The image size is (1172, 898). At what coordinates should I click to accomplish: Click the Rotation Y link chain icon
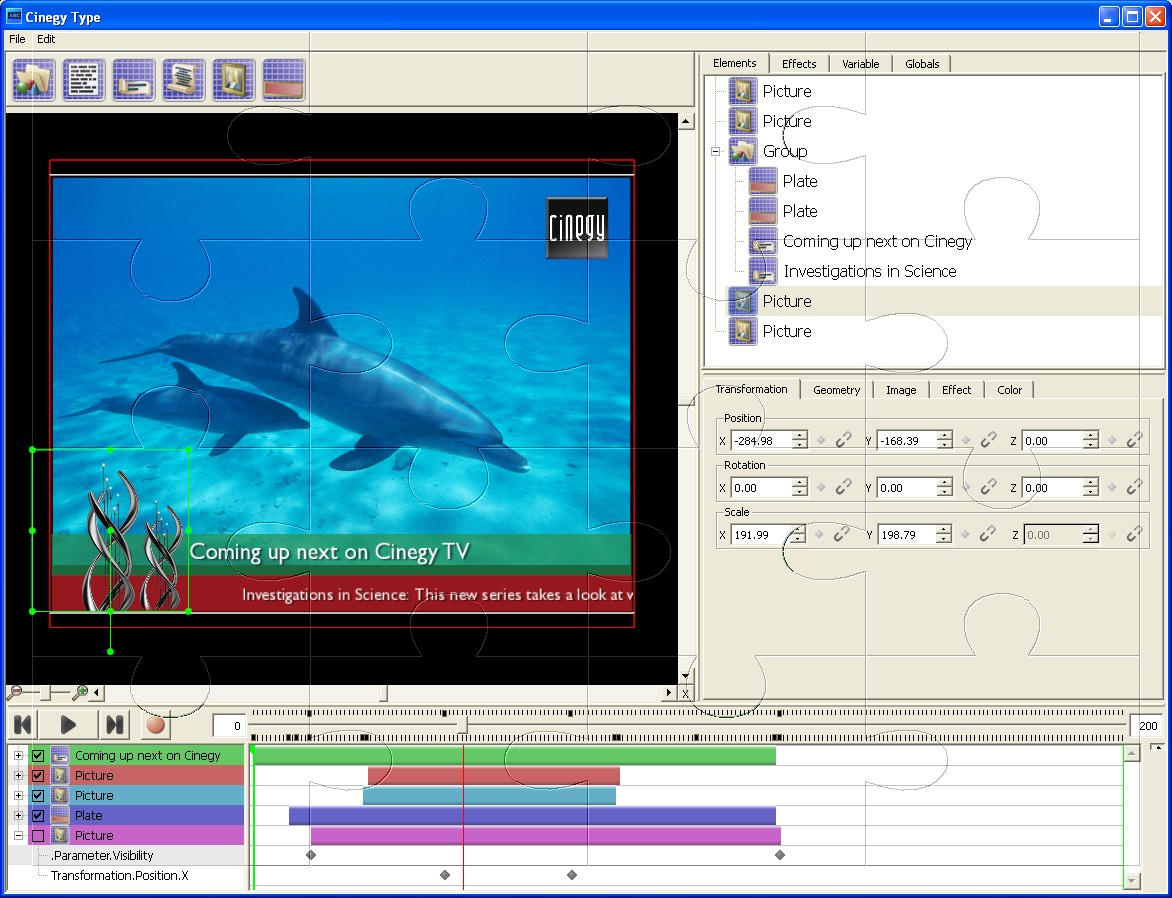point(988,488)
